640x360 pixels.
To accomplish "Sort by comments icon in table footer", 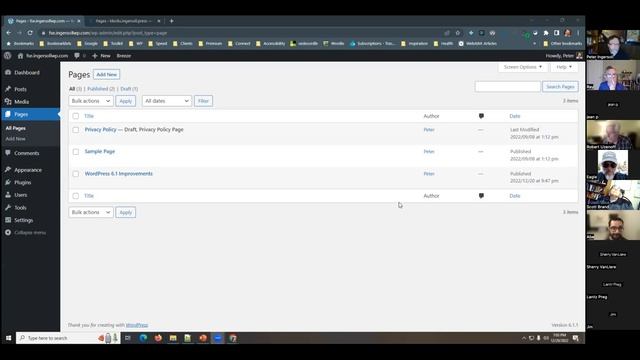I will [481, 196].
